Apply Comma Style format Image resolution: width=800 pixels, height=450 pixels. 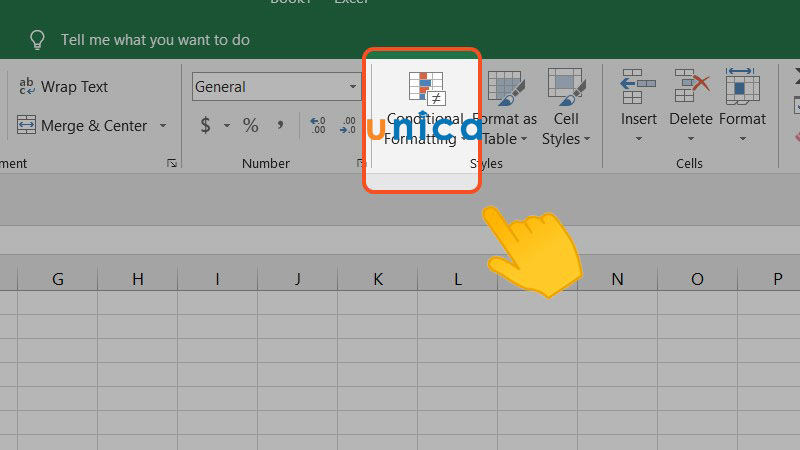(x=280, y=126)
